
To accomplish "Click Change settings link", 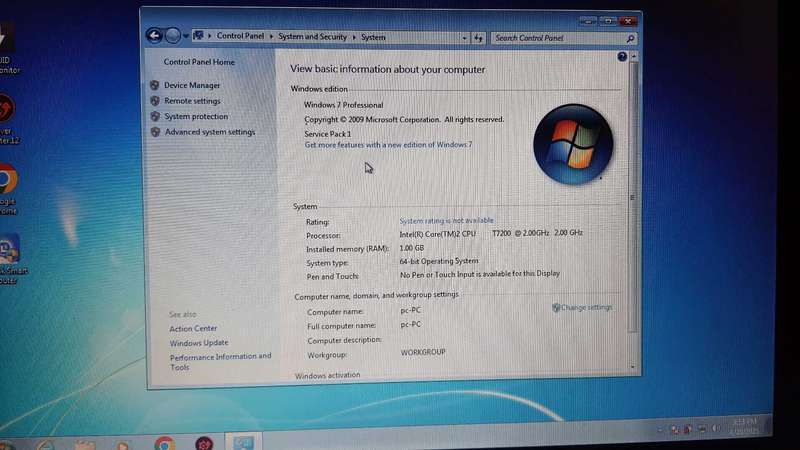I will 586,307.
